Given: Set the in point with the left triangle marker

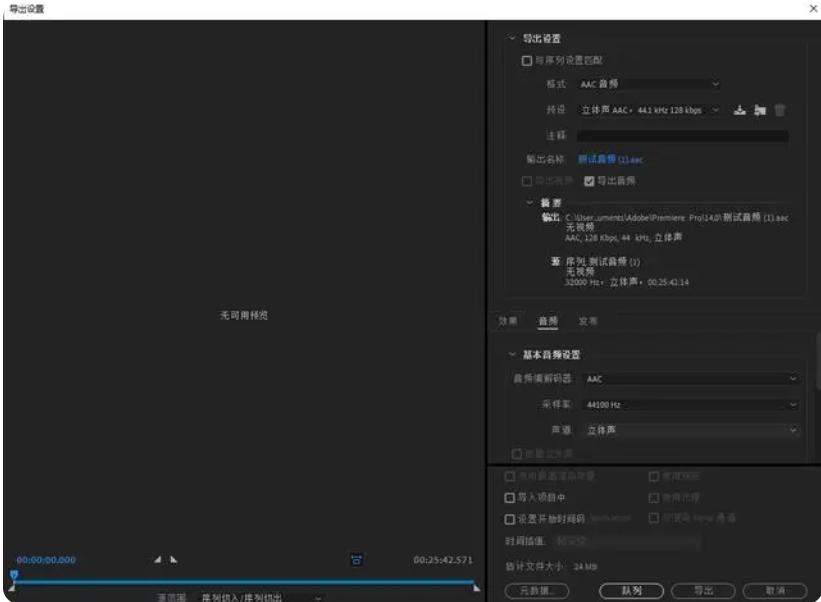Looking at the screenshot, I should point(157,557).
